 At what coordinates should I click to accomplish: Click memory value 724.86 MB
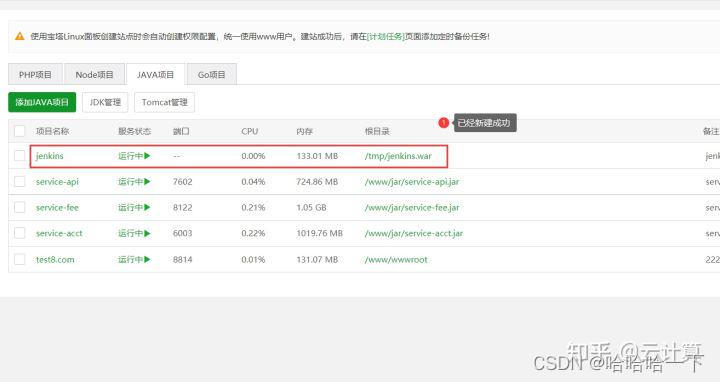317,182
